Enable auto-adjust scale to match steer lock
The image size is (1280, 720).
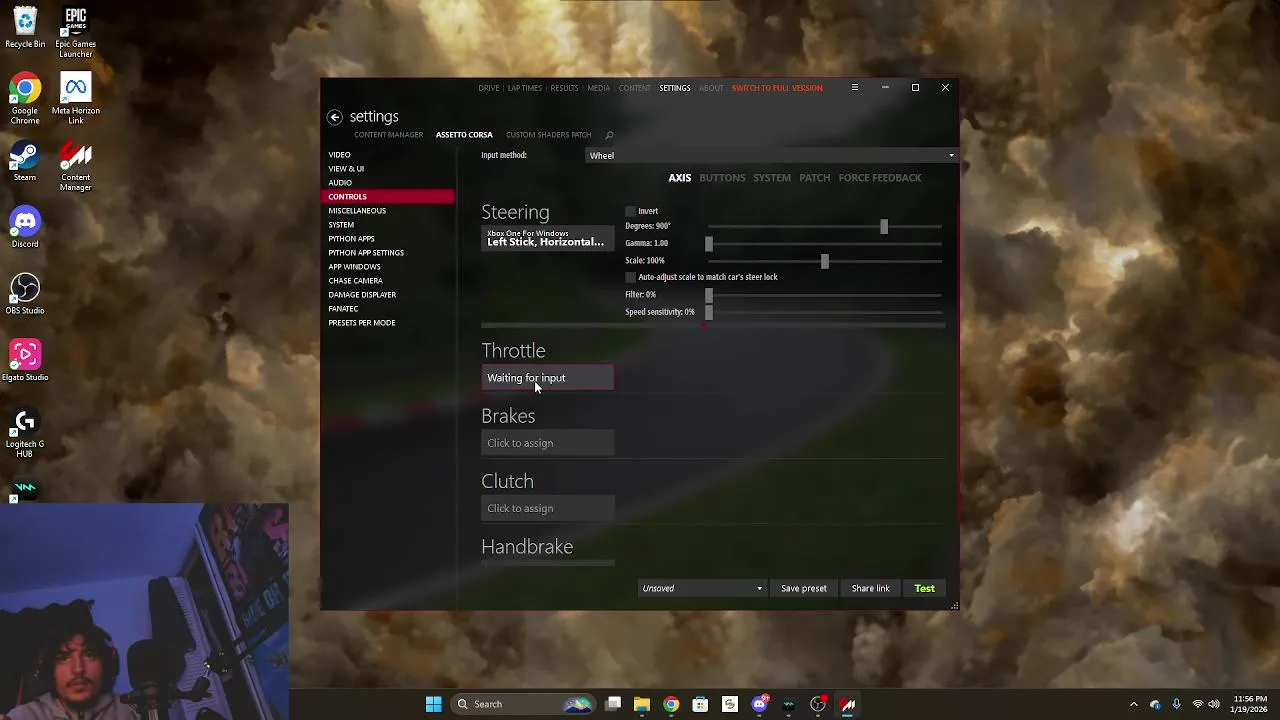[x=630, y=277]
